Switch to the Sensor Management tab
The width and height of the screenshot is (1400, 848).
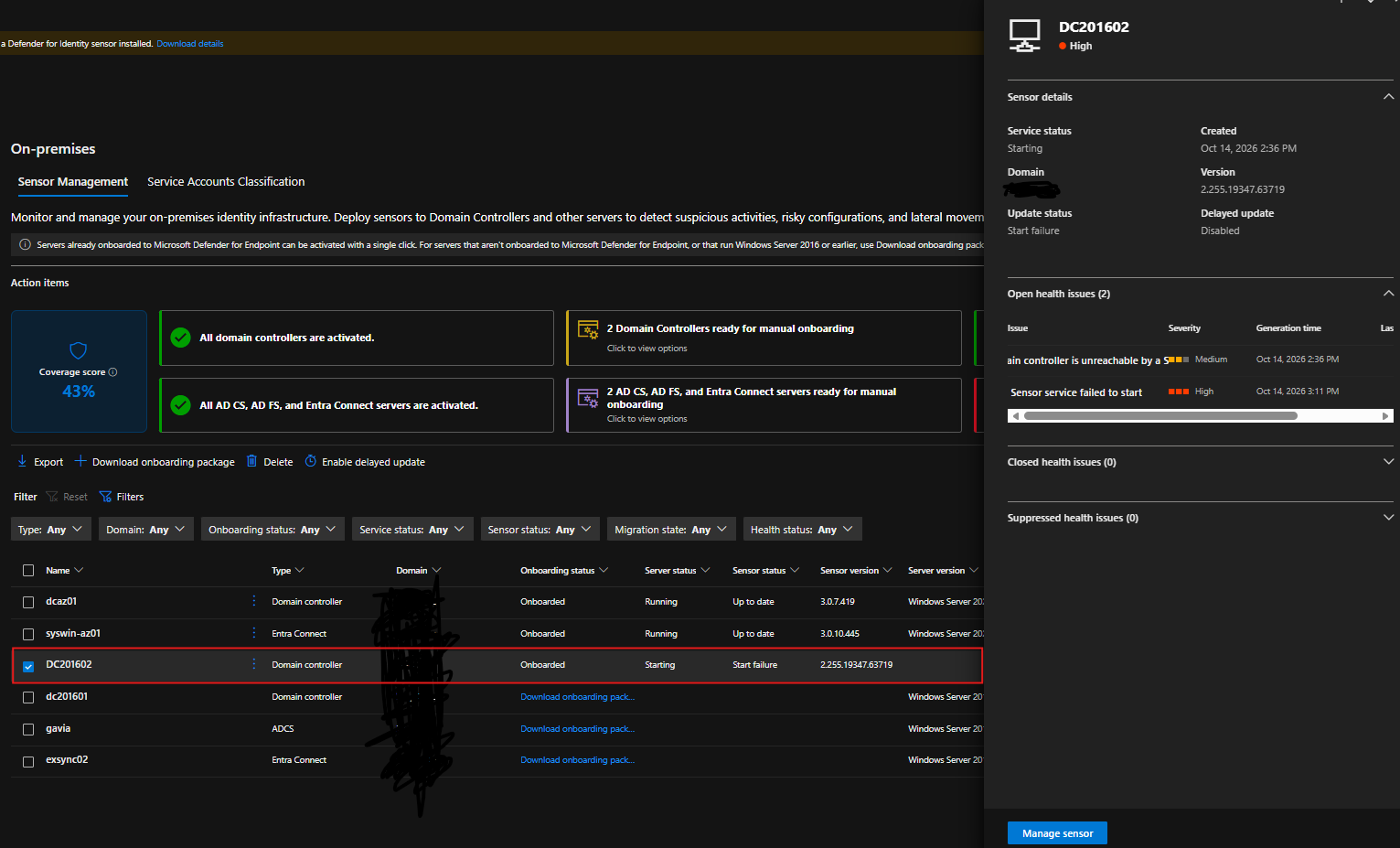(73, 182)
